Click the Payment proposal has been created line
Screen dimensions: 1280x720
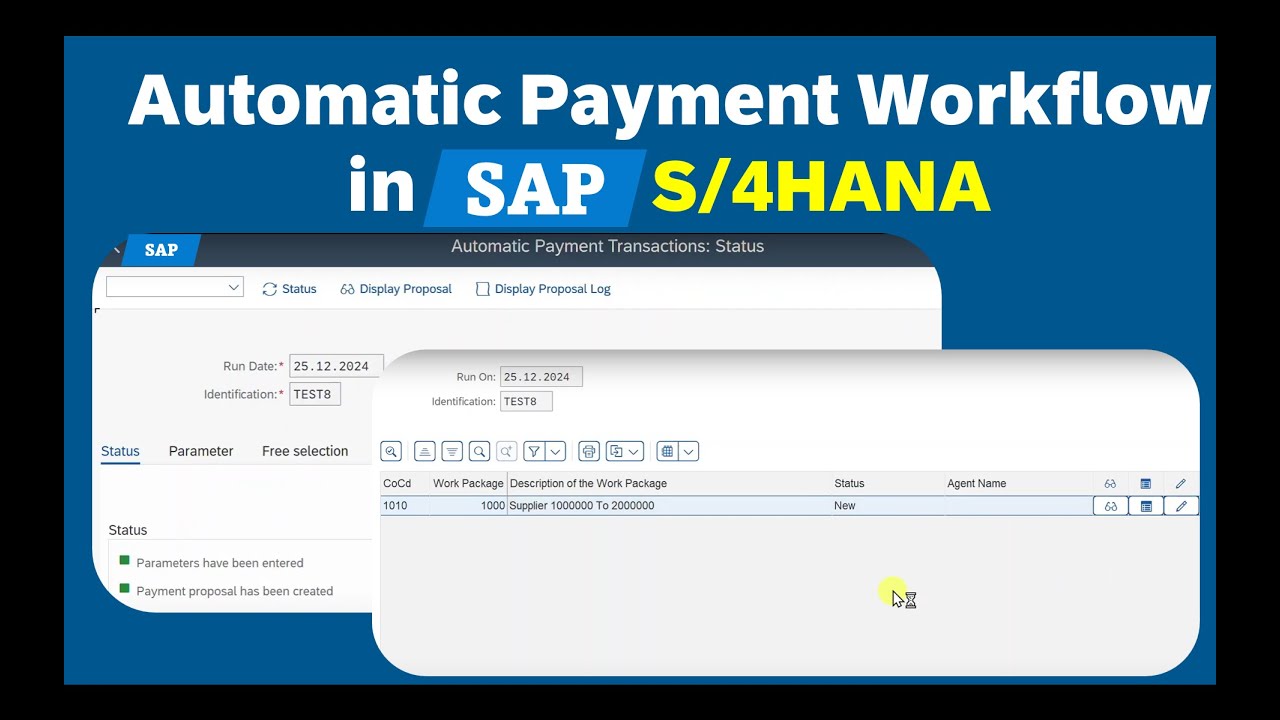pyautogui.click(x=235, y=591)
